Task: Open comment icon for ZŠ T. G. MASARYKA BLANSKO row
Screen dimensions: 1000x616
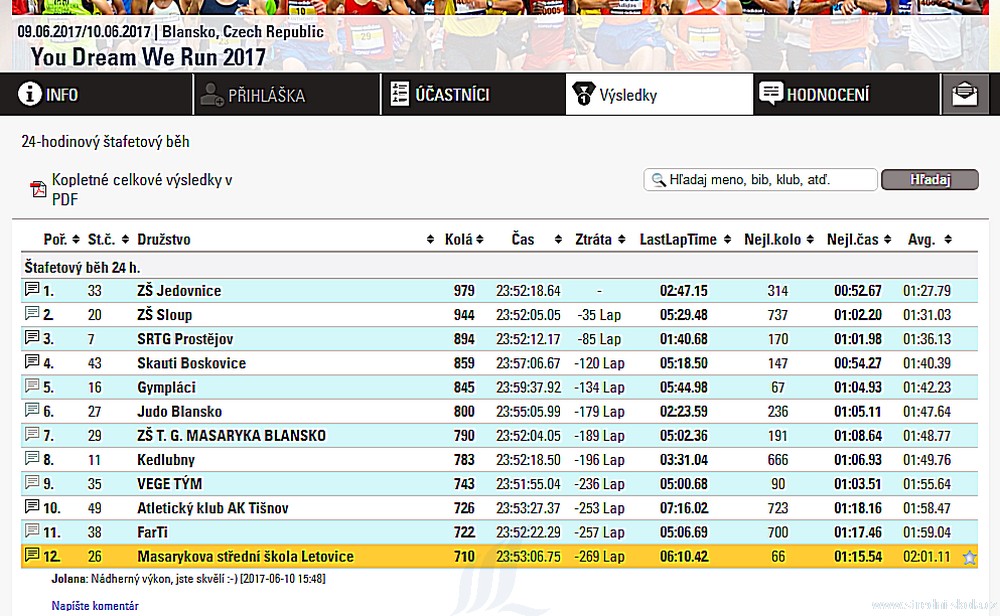Action: point(32,435)
